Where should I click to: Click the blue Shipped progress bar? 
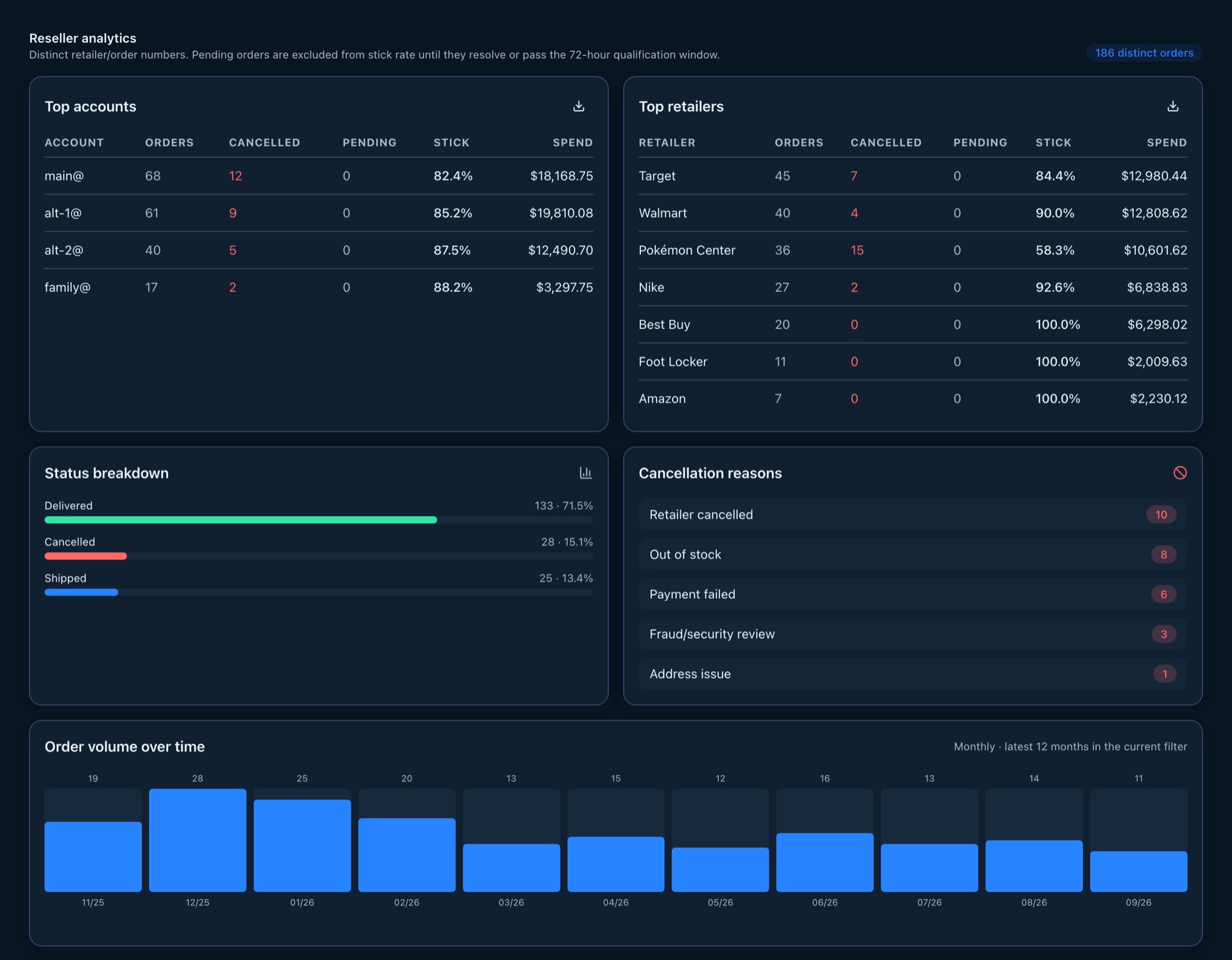pyautogui.click(x=81, y=592)
